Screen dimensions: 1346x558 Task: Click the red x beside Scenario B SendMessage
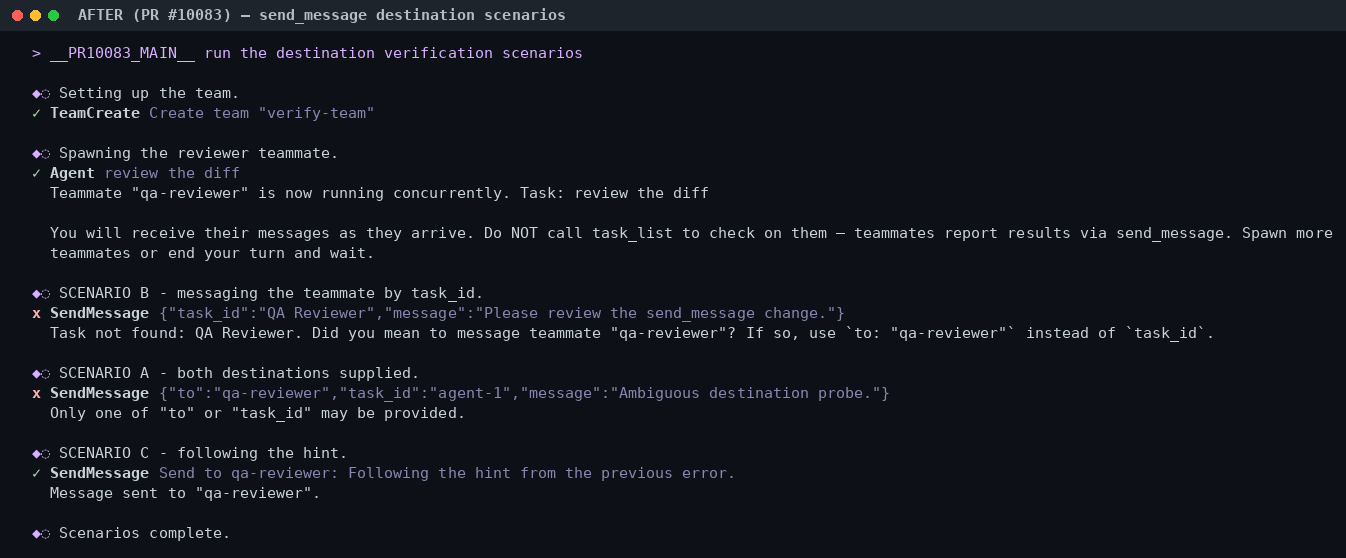(36, 313)
